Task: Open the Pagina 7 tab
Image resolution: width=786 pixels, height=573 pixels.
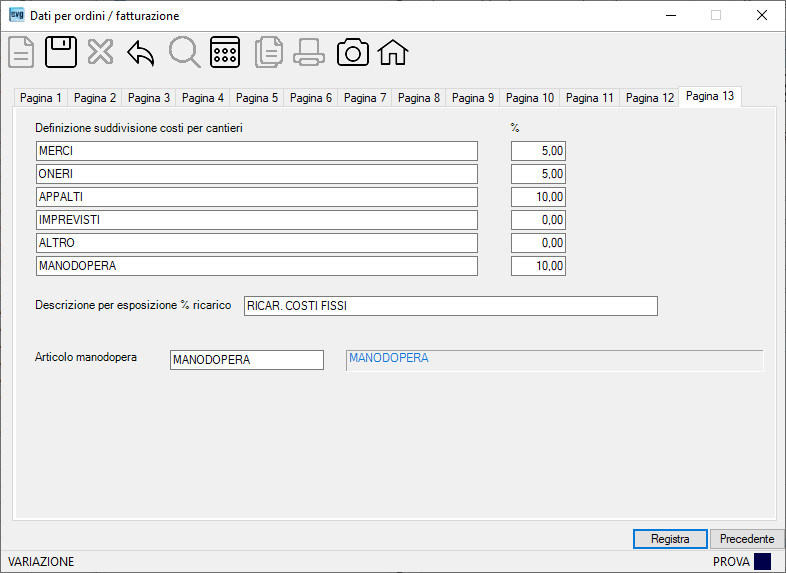Action: 364,98
